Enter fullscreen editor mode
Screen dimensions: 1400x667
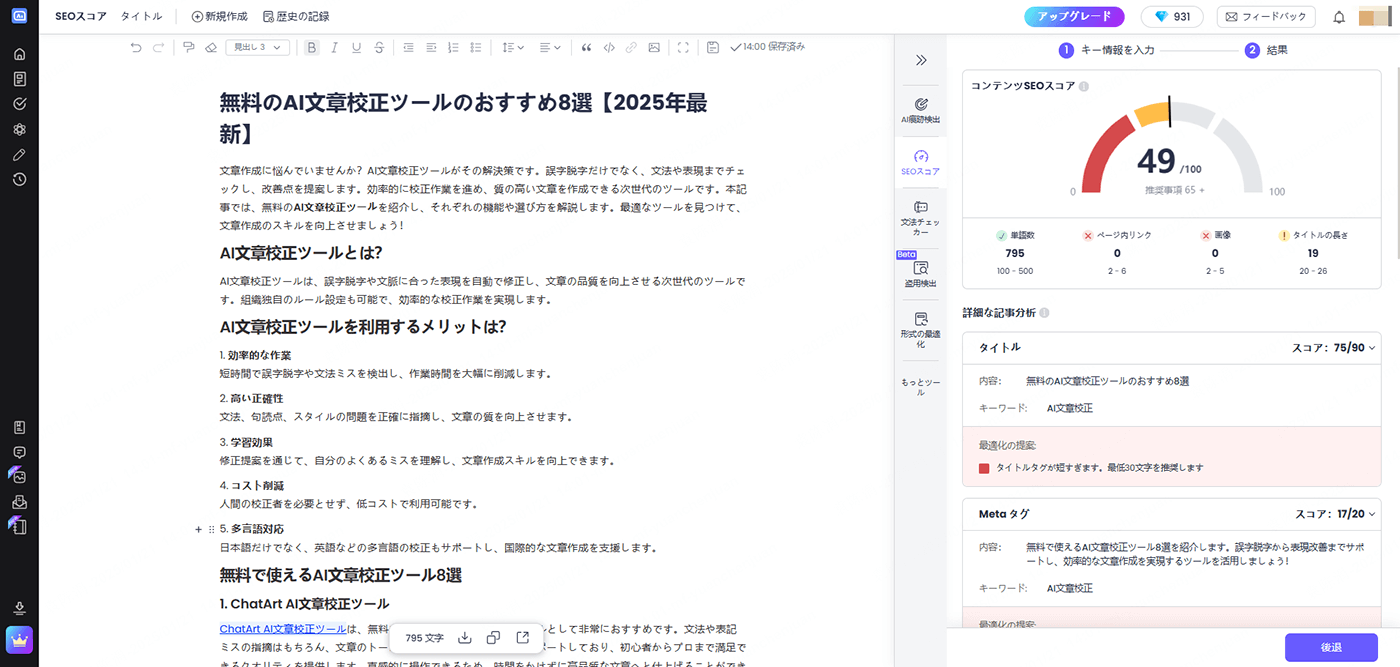point(683,47)
